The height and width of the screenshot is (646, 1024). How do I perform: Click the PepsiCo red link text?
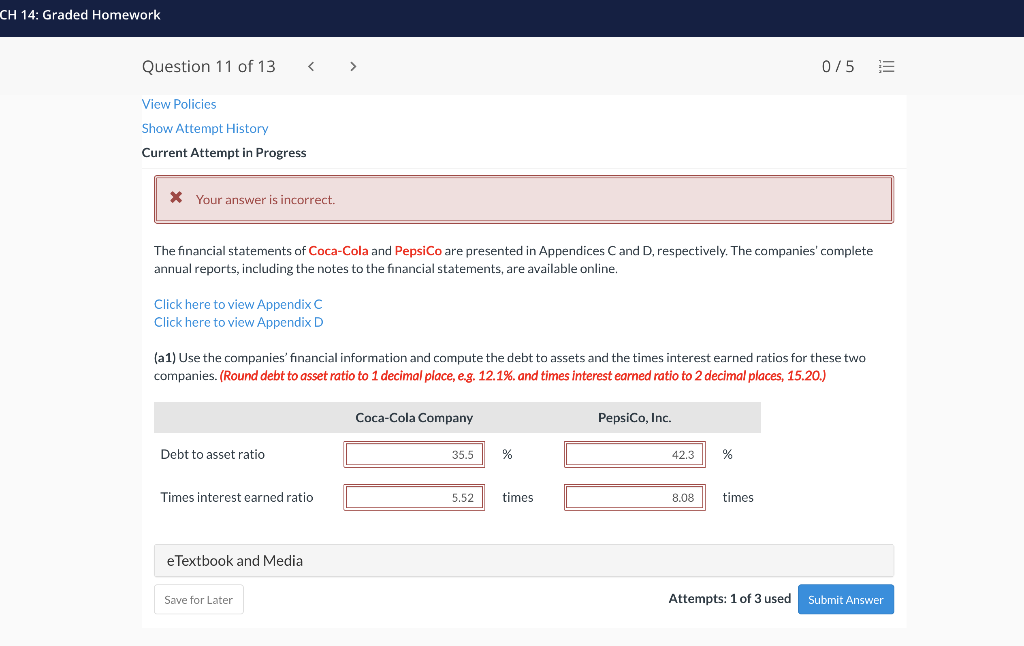pos(418,251)
